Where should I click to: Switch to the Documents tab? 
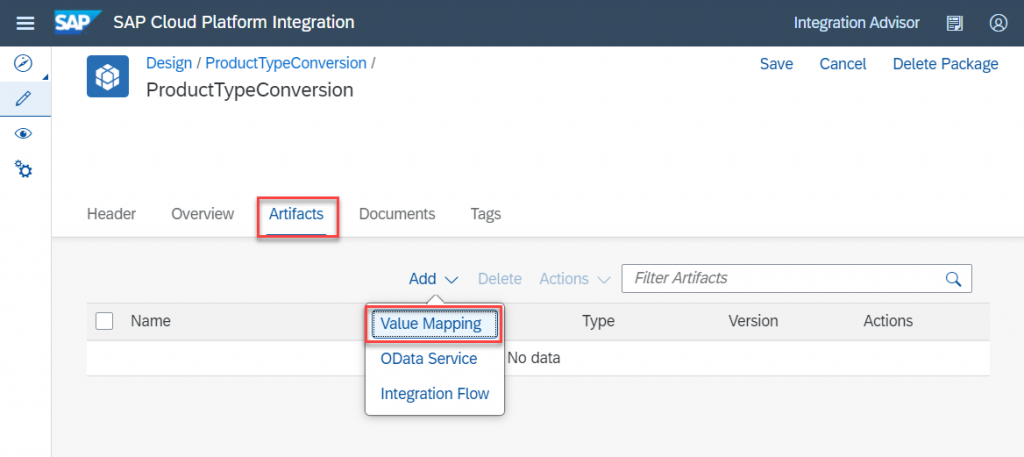[x=397, y=214]
